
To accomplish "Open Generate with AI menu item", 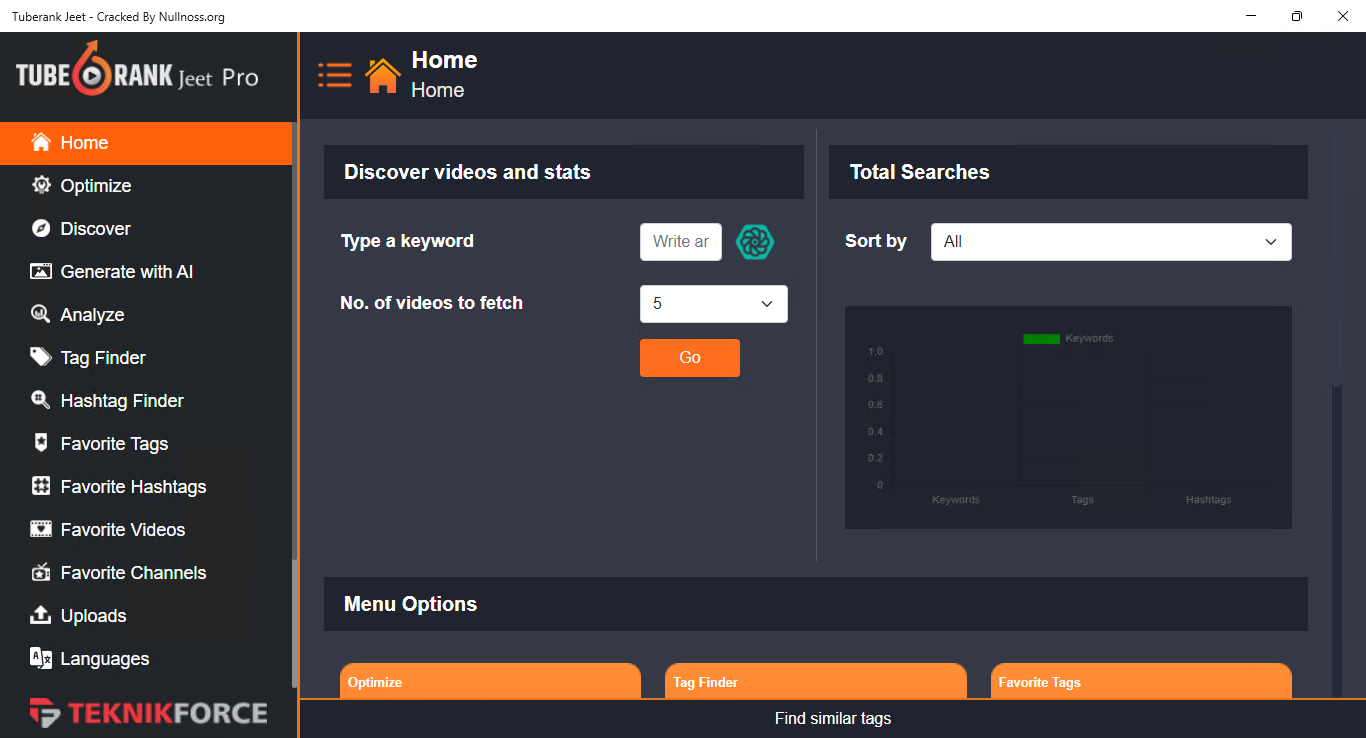I will (x=146, y=272).
